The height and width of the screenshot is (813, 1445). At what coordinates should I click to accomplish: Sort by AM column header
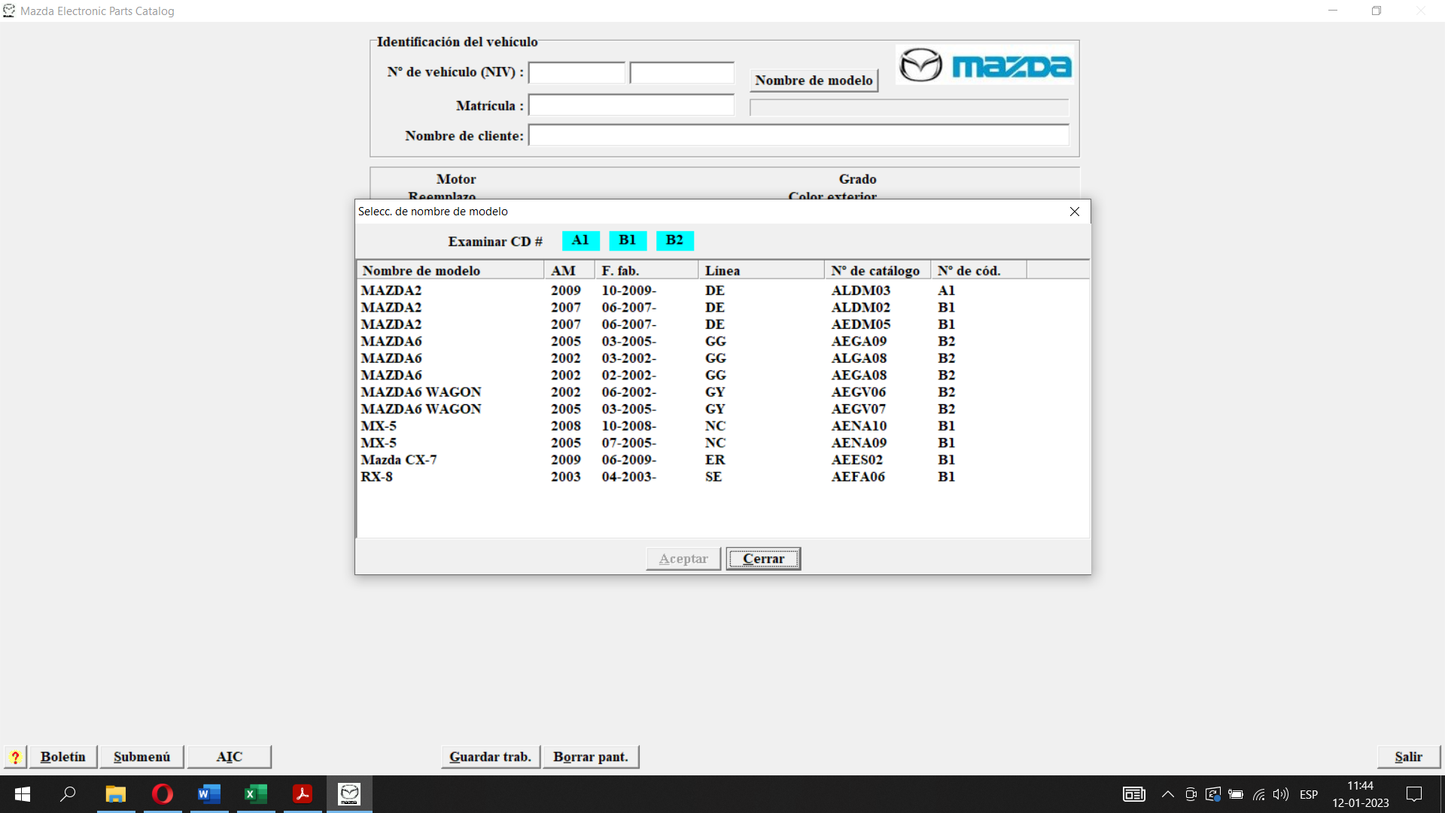[x=570, y=271]
